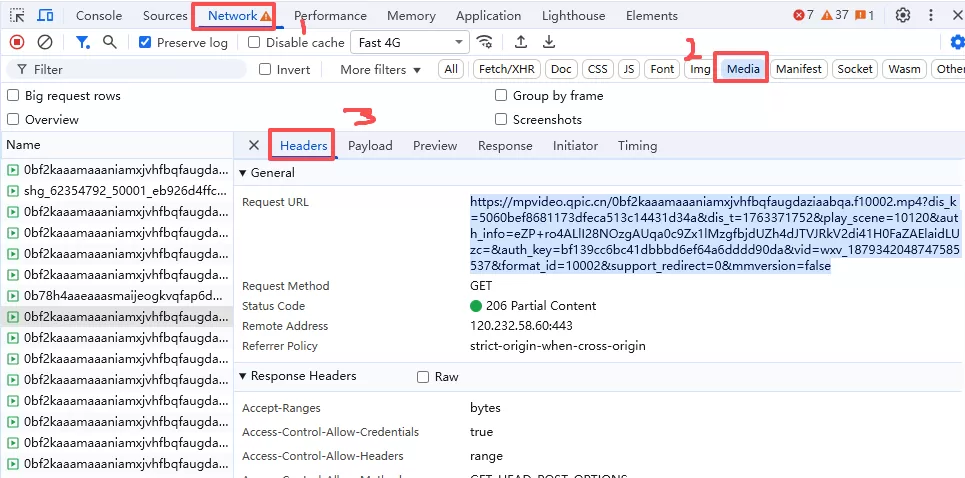Collapse the Response Headers section
The height and width of the screenshot is (478, 965).
point(243,377)
